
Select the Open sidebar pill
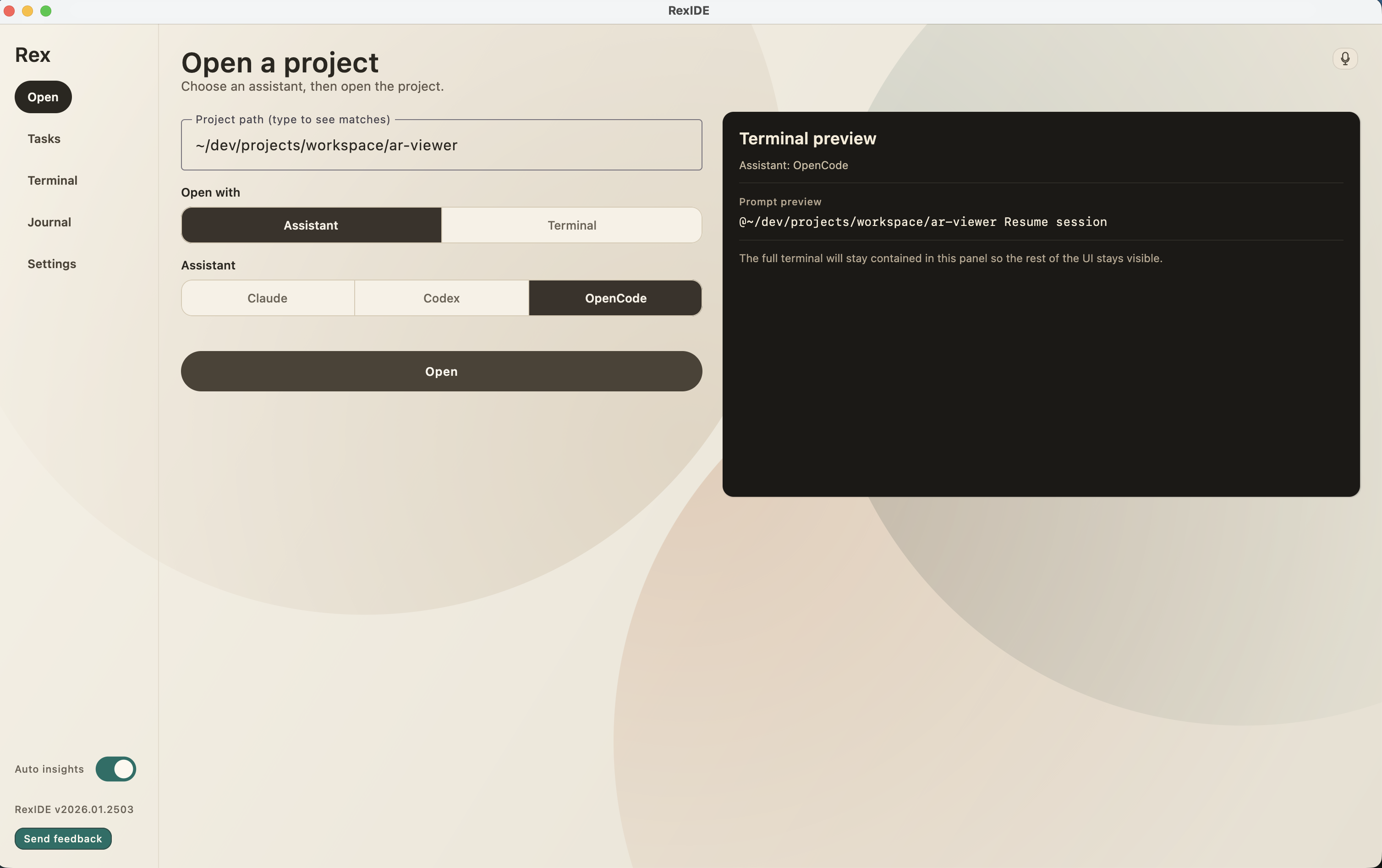[43, 97]
